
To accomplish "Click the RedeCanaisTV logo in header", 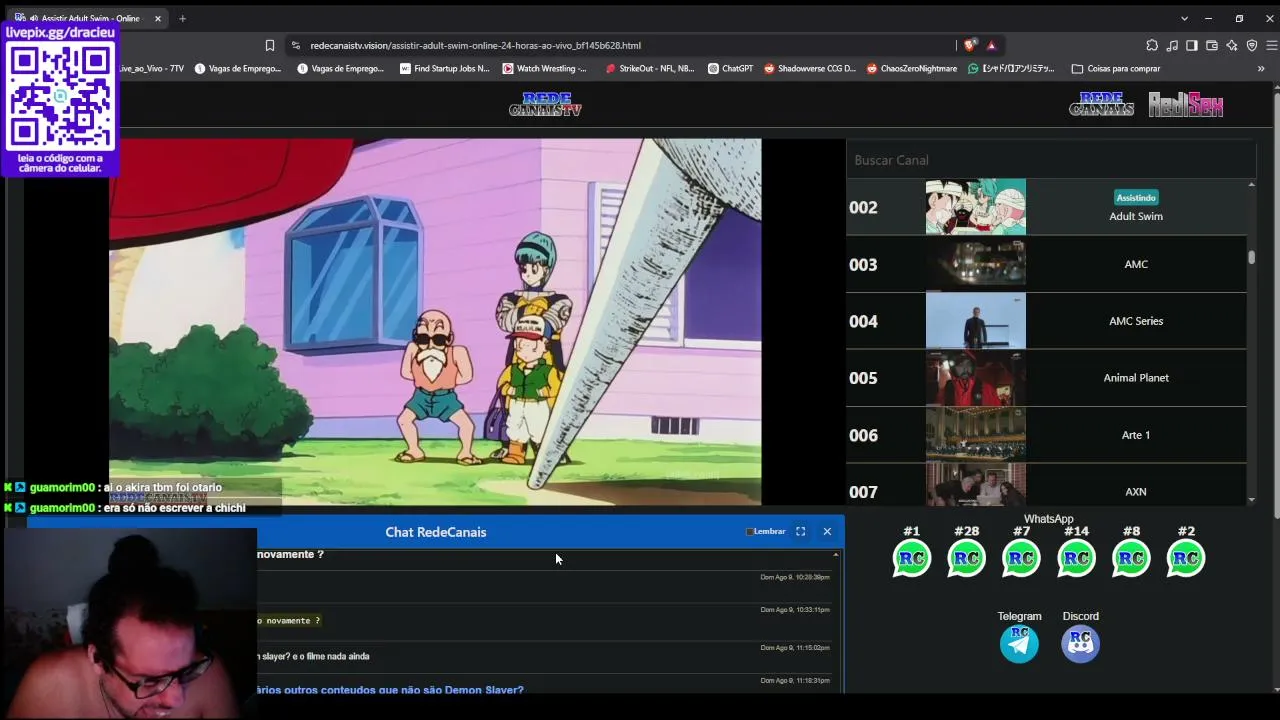I will coord(545,105).
